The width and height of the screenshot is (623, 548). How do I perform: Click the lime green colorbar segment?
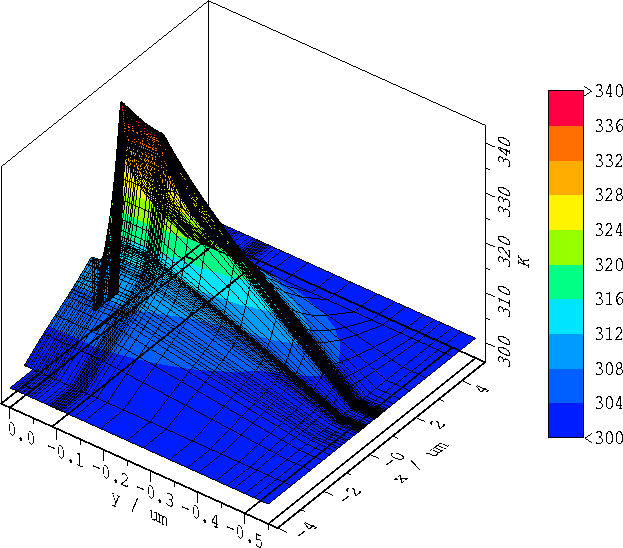[566, 248]
